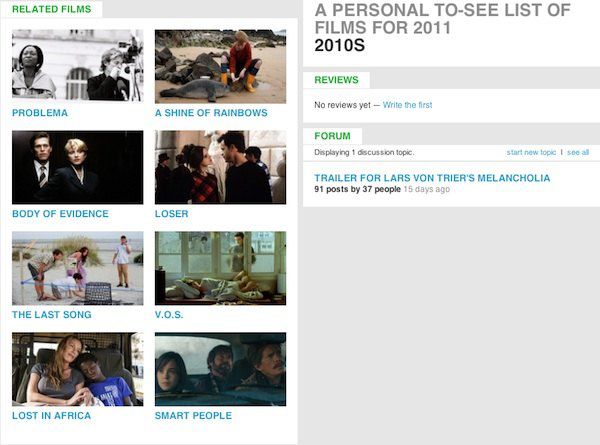The image size is (600, 445).
Task: Open the Trailer for Lars von Trier's Melancholia topic
Action: point(432,178)
